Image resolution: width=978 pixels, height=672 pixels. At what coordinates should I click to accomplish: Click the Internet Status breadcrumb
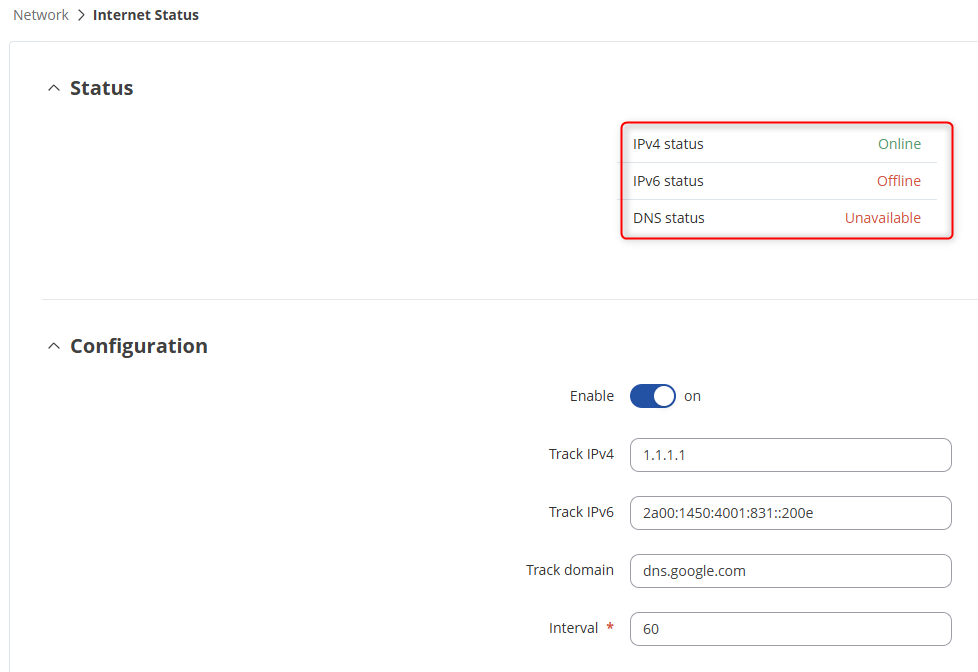pyautogui.click(x=146, y=15)
